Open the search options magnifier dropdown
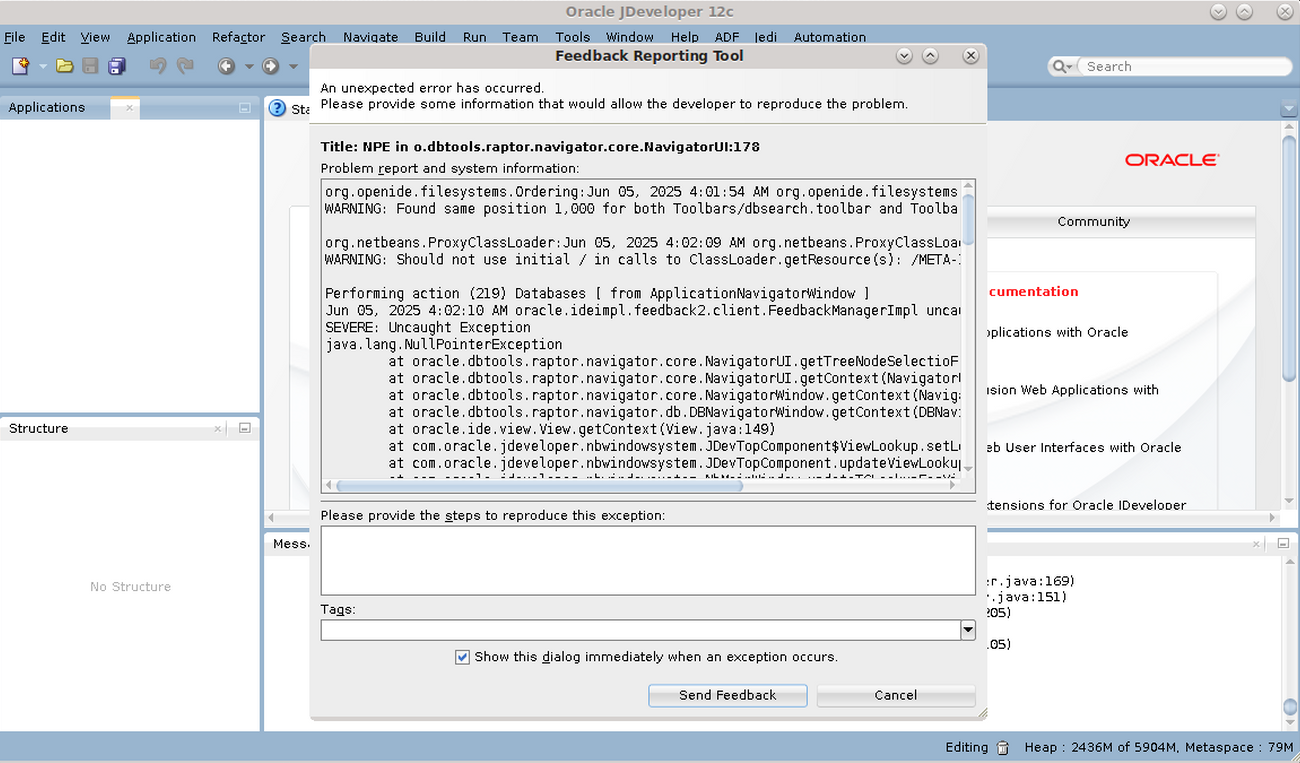The image size is (1300, 763). coord(1062,66)
